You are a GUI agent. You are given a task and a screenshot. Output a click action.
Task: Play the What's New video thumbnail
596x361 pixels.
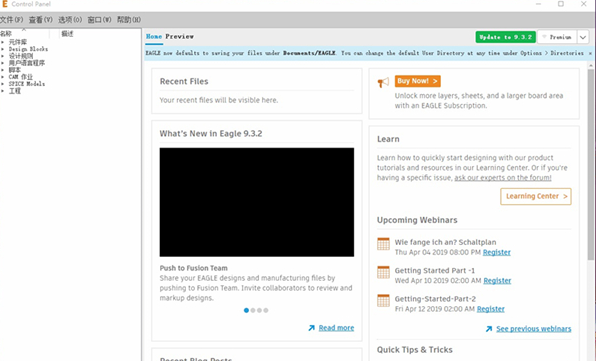click(x=257, y=202)
